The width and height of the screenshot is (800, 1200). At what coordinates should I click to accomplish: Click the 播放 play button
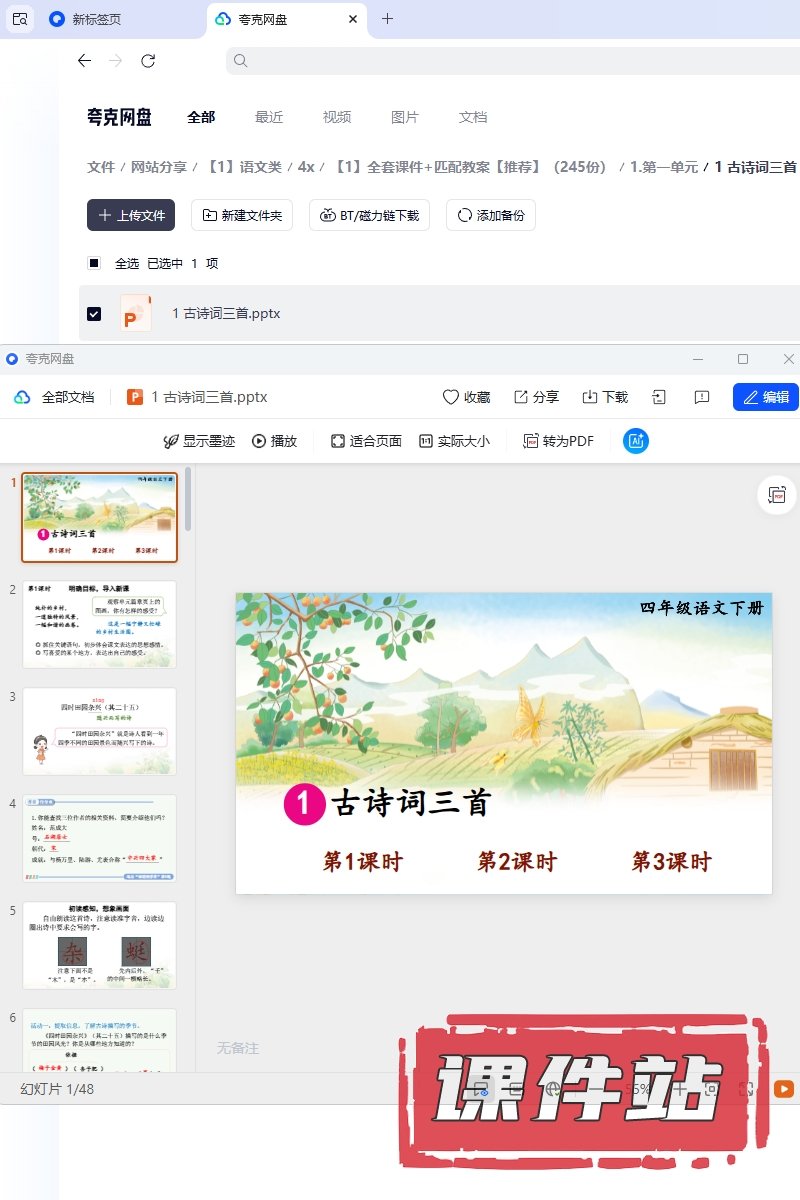[x=274, y=441]
